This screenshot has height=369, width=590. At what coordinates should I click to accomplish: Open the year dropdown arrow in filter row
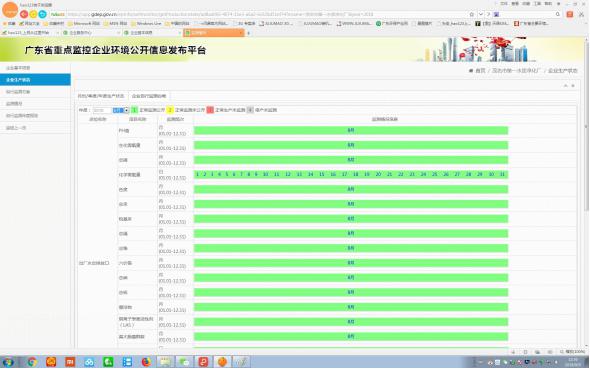click(126, 110)
